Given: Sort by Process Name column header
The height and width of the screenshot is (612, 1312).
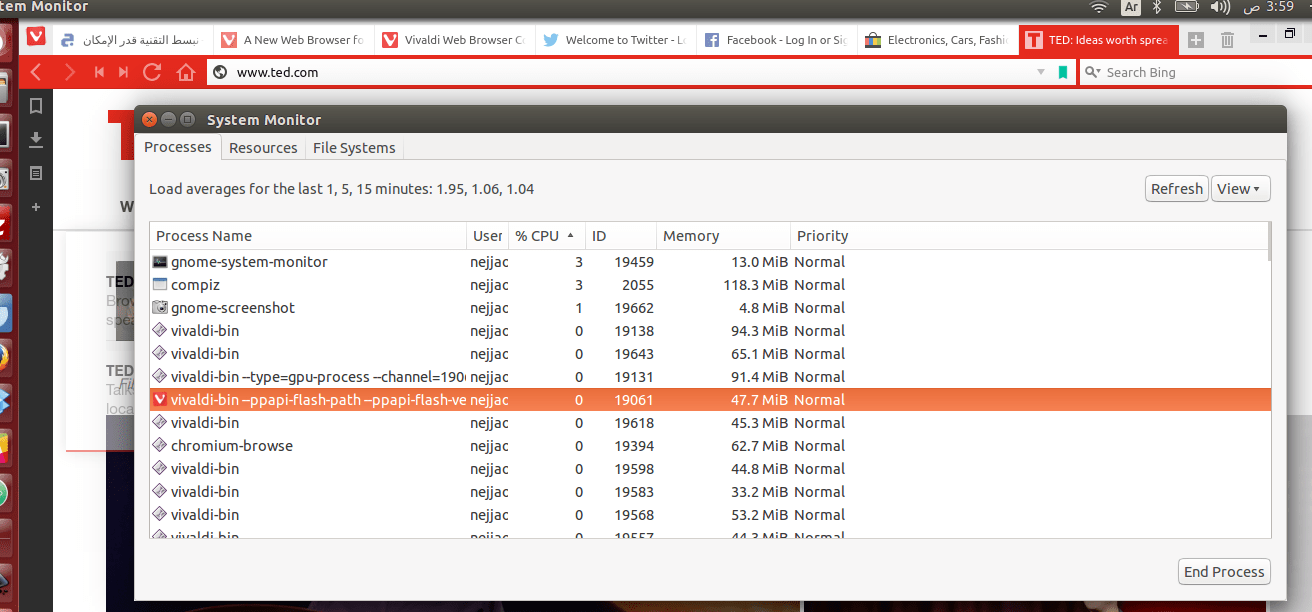Looking at the screenshot, I should click(308, 236).
